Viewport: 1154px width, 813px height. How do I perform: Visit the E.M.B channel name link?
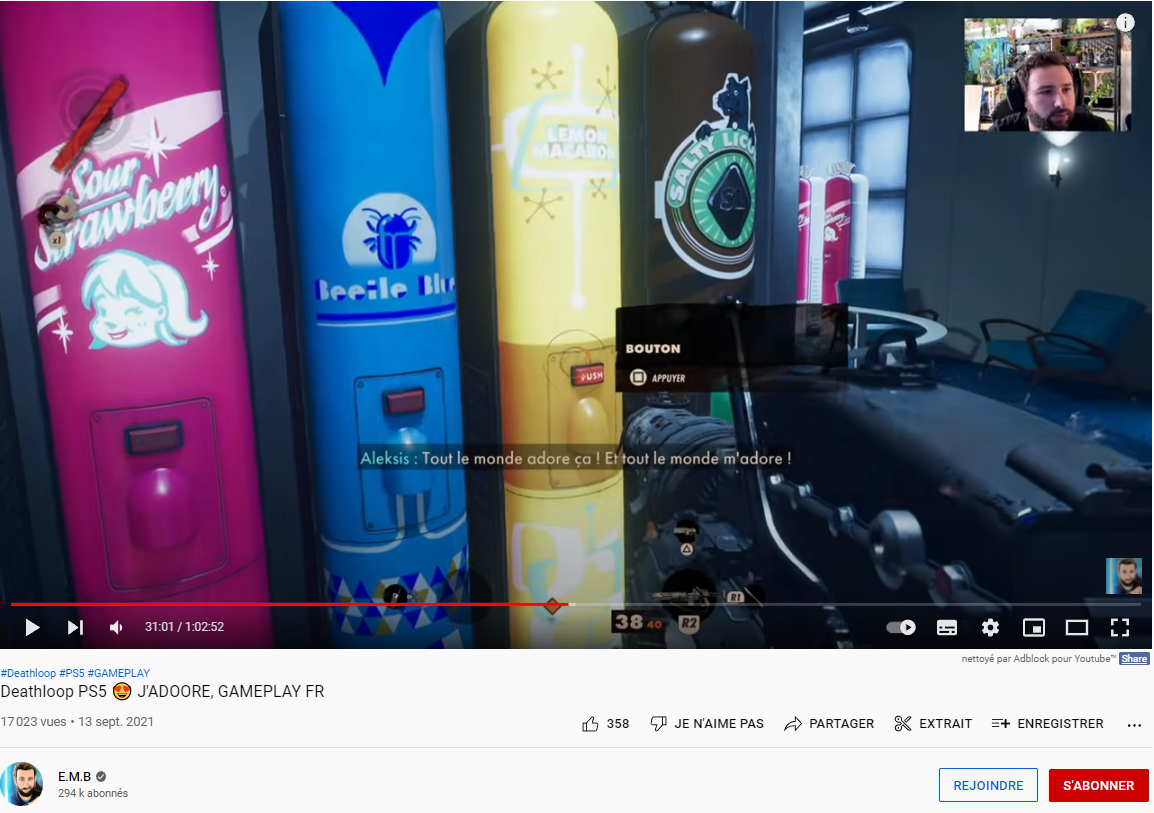pyautogui.click(x=74, y=777)
